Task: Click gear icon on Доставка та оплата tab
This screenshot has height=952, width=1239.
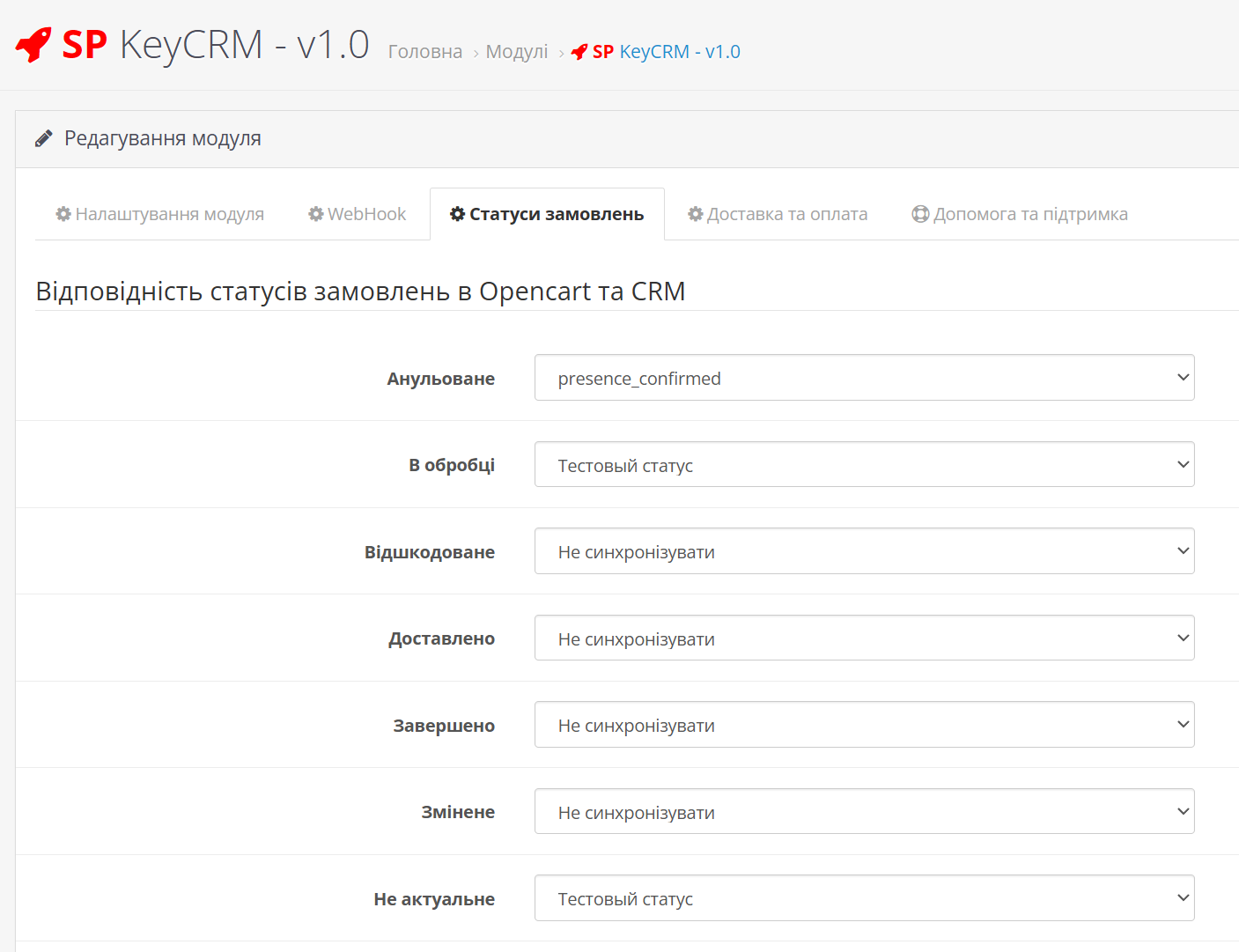Action: click(x=696, y=214)
